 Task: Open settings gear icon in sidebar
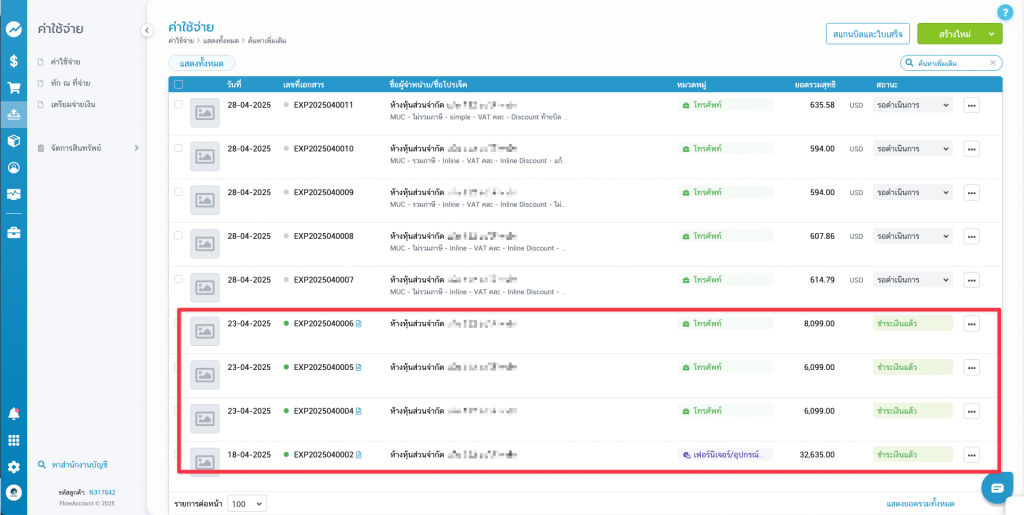click(x=14, y=467)
